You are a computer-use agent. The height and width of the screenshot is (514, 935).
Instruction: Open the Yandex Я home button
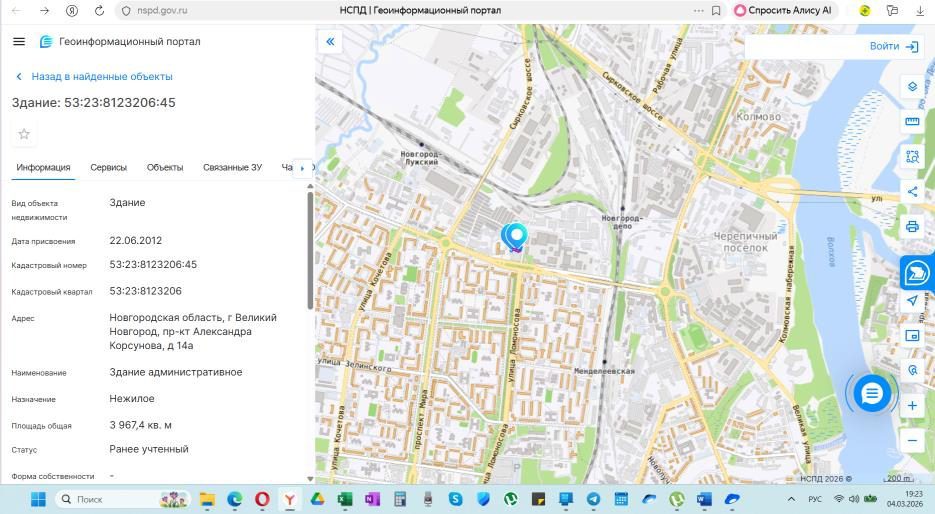coord(72,10)
